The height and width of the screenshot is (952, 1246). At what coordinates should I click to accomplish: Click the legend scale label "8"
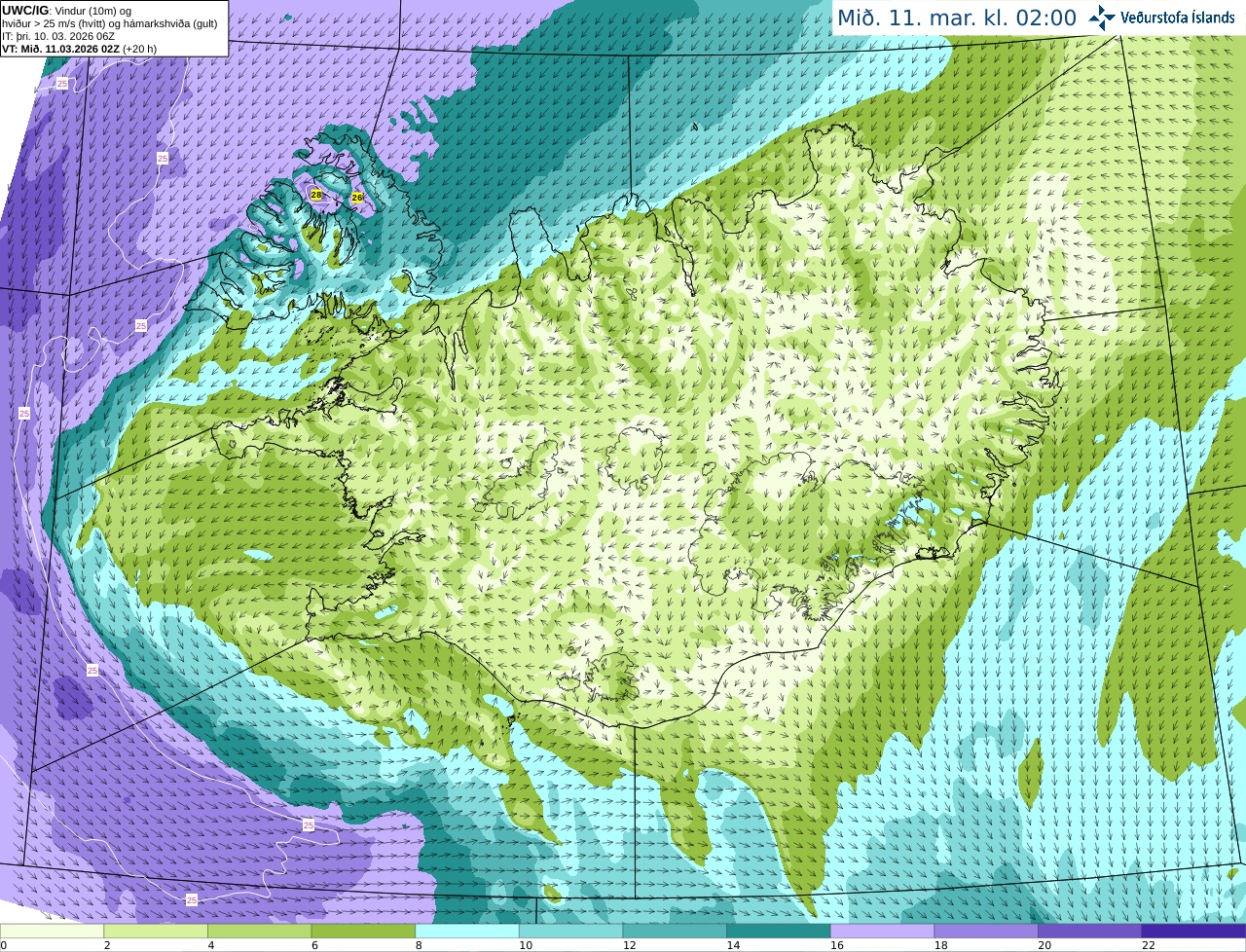coord(419,945)
